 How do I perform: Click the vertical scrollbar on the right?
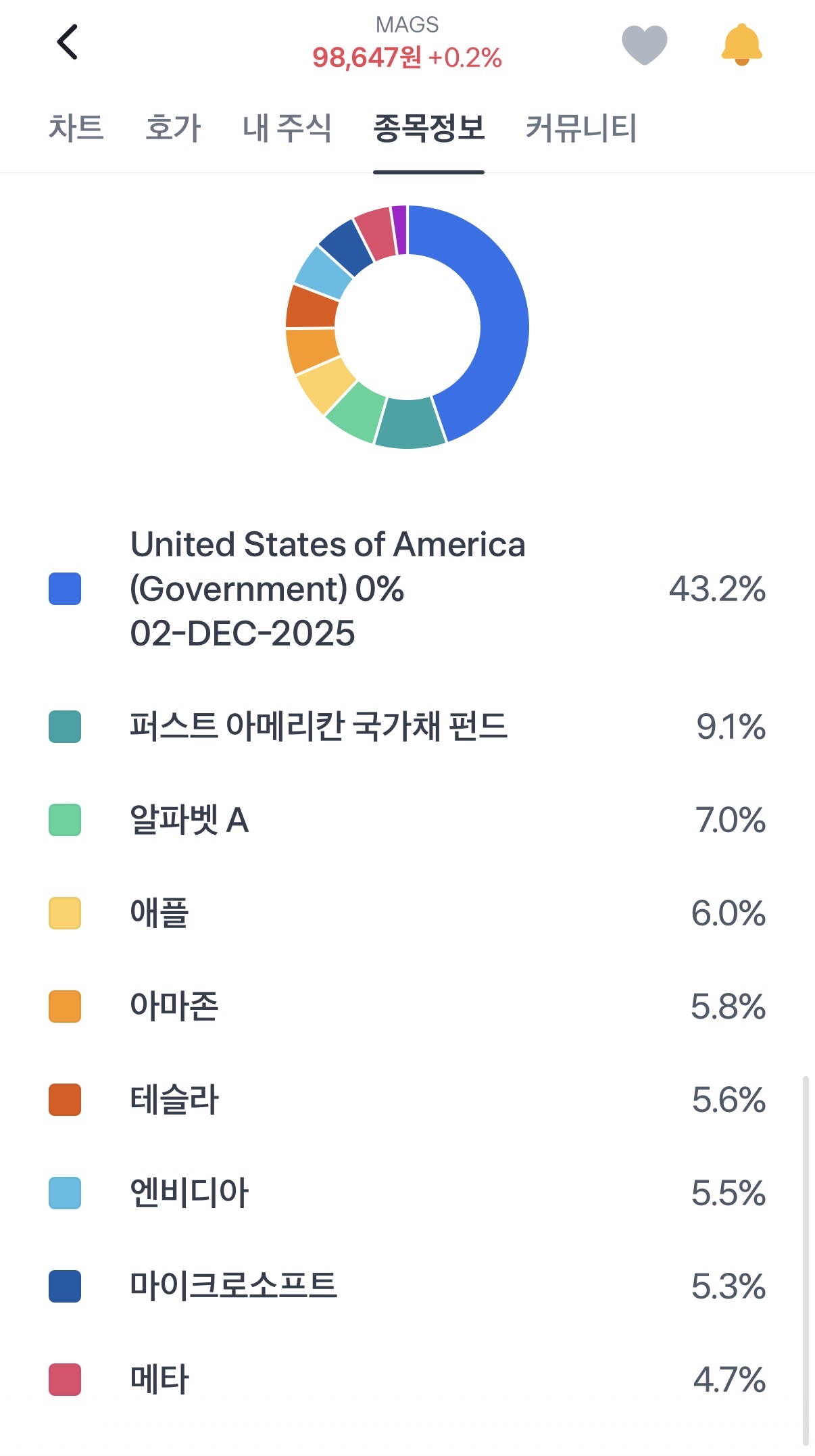(805, 1257)
